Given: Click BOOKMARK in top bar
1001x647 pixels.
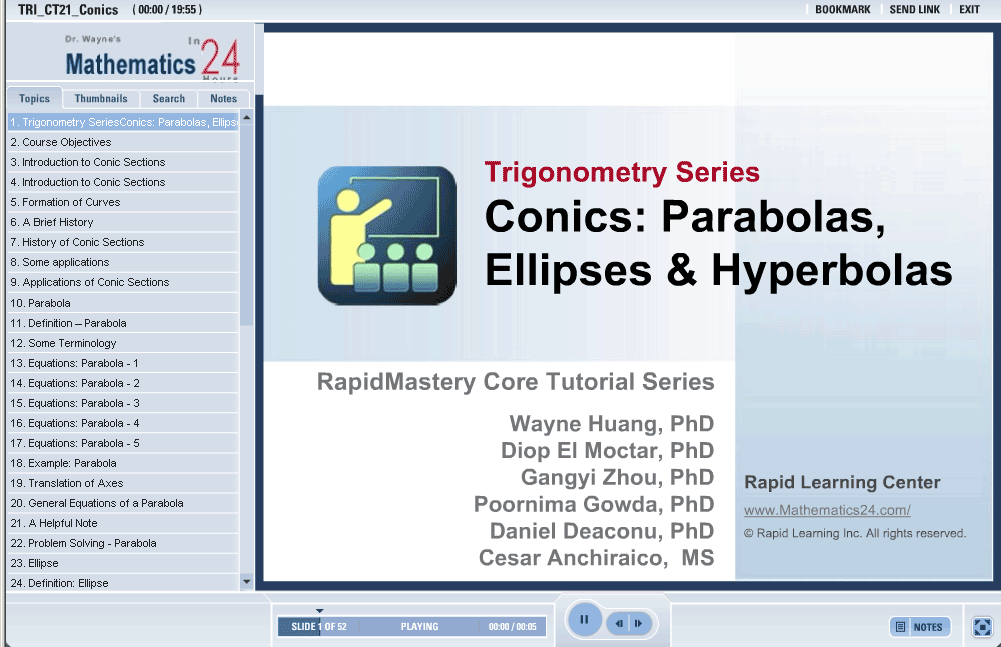Looking at the screenshot, I should 843,10.
